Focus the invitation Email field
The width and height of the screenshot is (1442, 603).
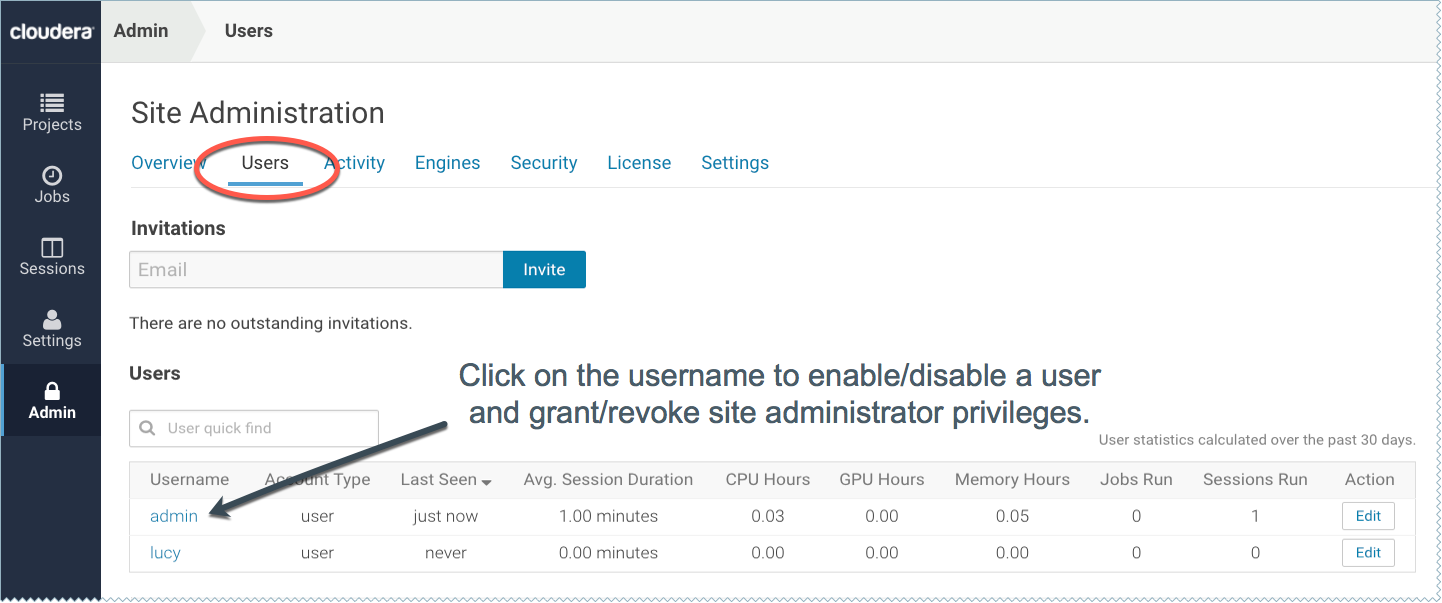(x=316, y=270)
